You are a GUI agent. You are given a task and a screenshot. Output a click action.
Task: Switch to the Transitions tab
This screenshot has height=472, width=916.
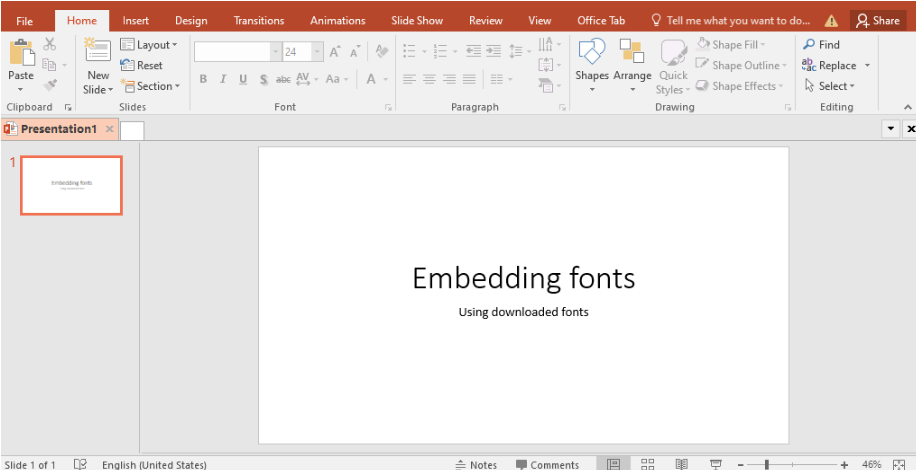pyautogui.click(x=259, y=20)
